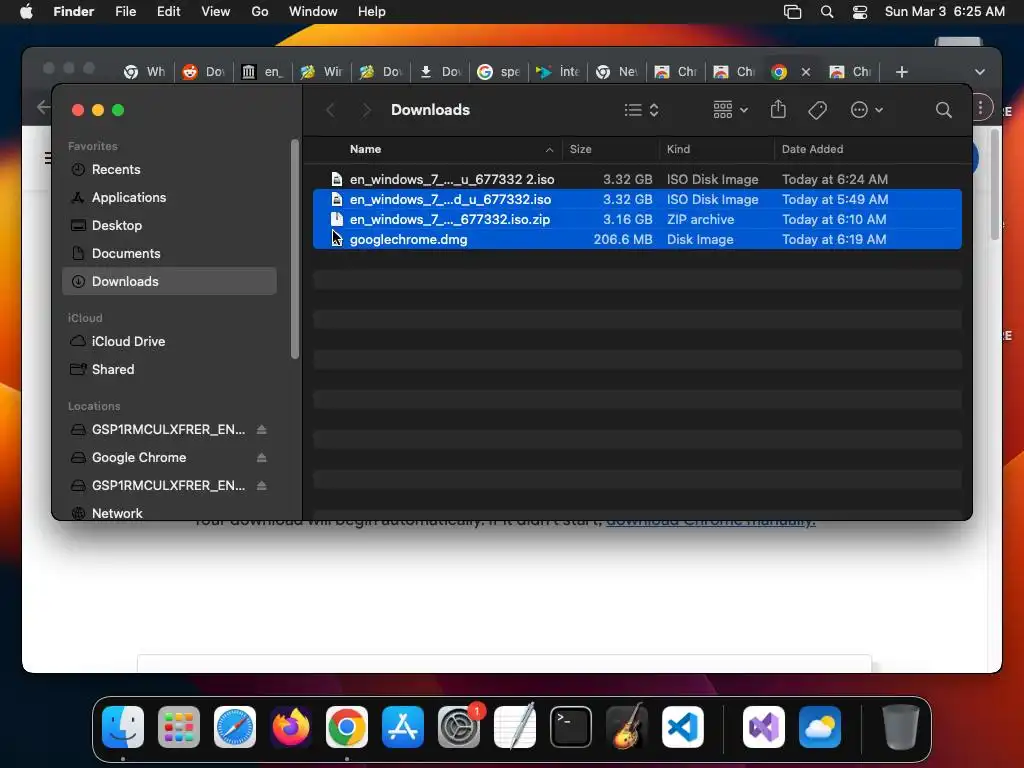Open Spotlight search in menu bar
Image resolution: width=1024 pixels, height=768 pixels.
[827, 12]
